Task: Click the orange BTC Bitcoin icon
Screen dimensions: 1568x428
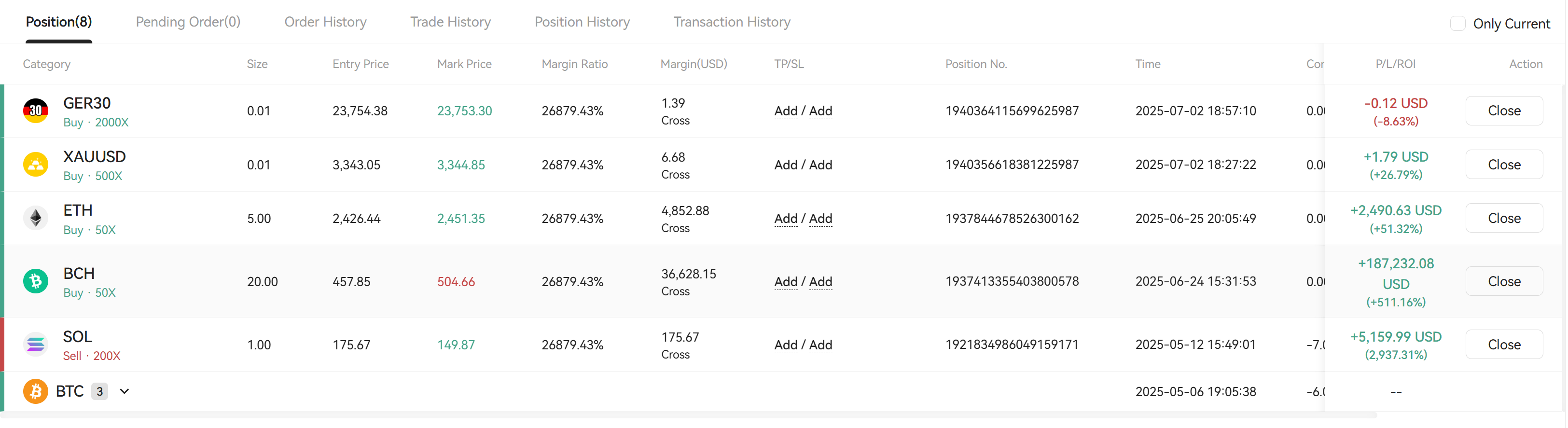Action: point(35,391)
